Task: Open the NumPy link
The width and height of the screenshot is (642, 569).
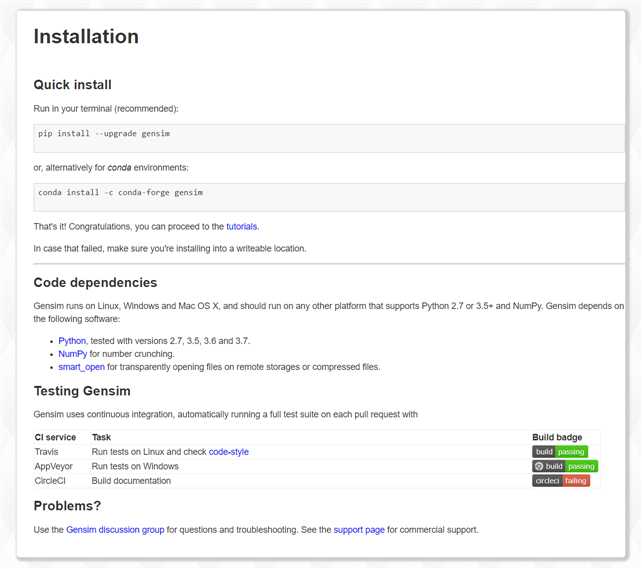Action: [72, 354]
